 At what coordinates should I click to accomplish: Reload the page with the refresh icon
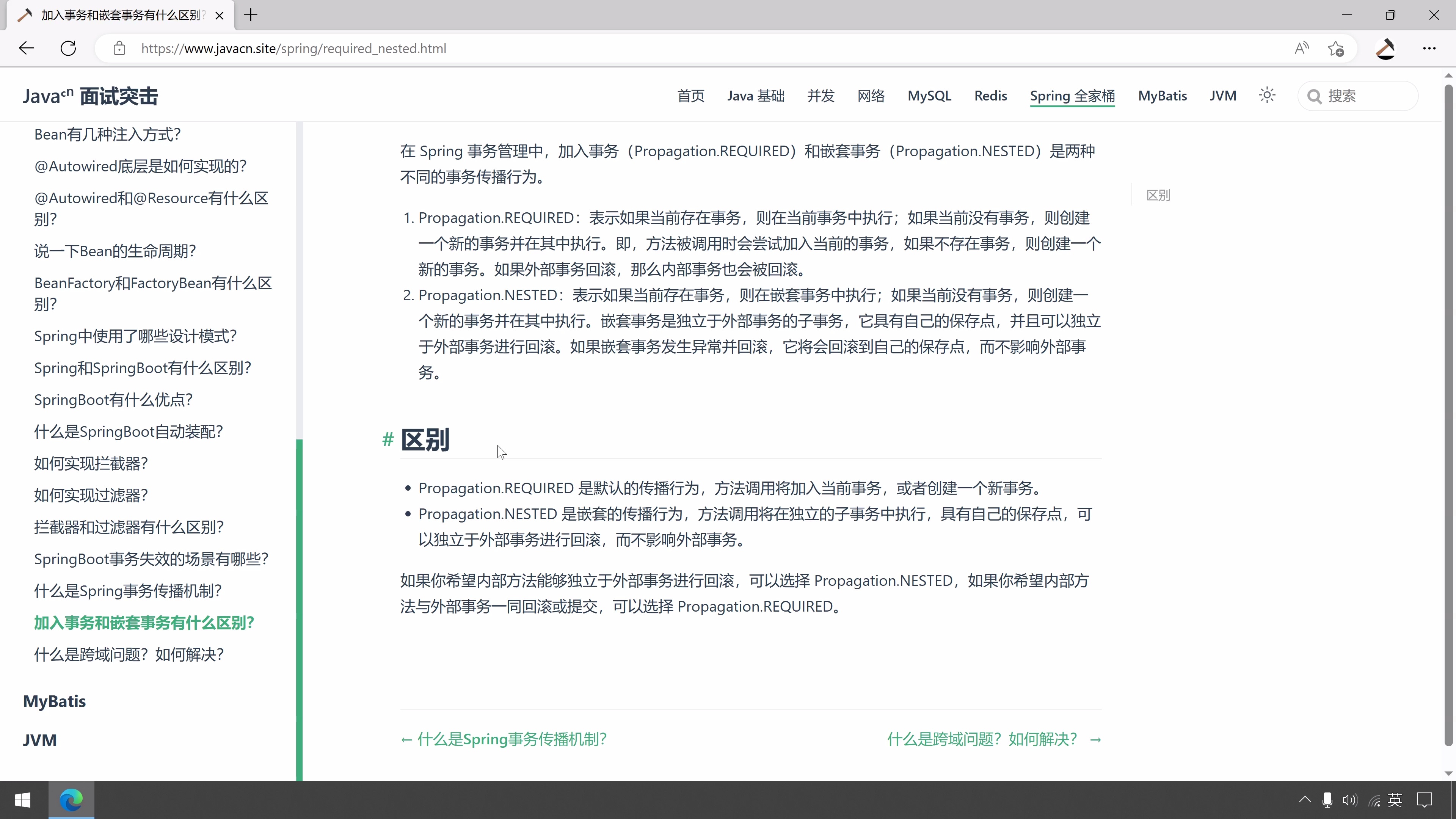click(68, 48)
